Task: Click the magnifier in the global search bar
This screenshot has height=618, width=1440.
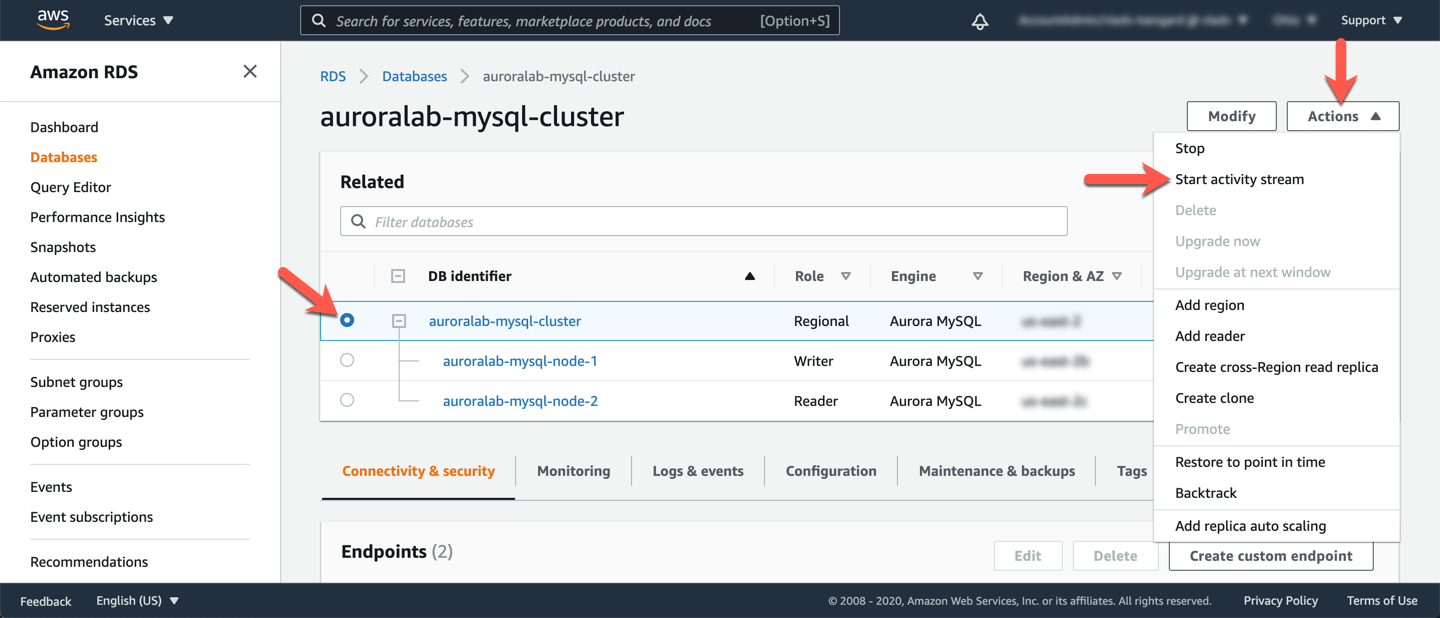Action: point(318,20)
